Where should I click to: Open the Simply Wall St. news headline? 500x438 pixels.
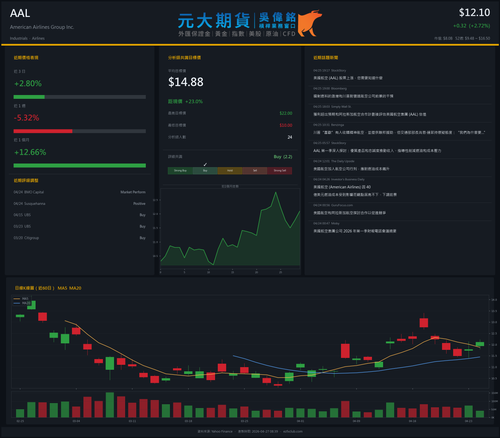[x=370, y=114]
